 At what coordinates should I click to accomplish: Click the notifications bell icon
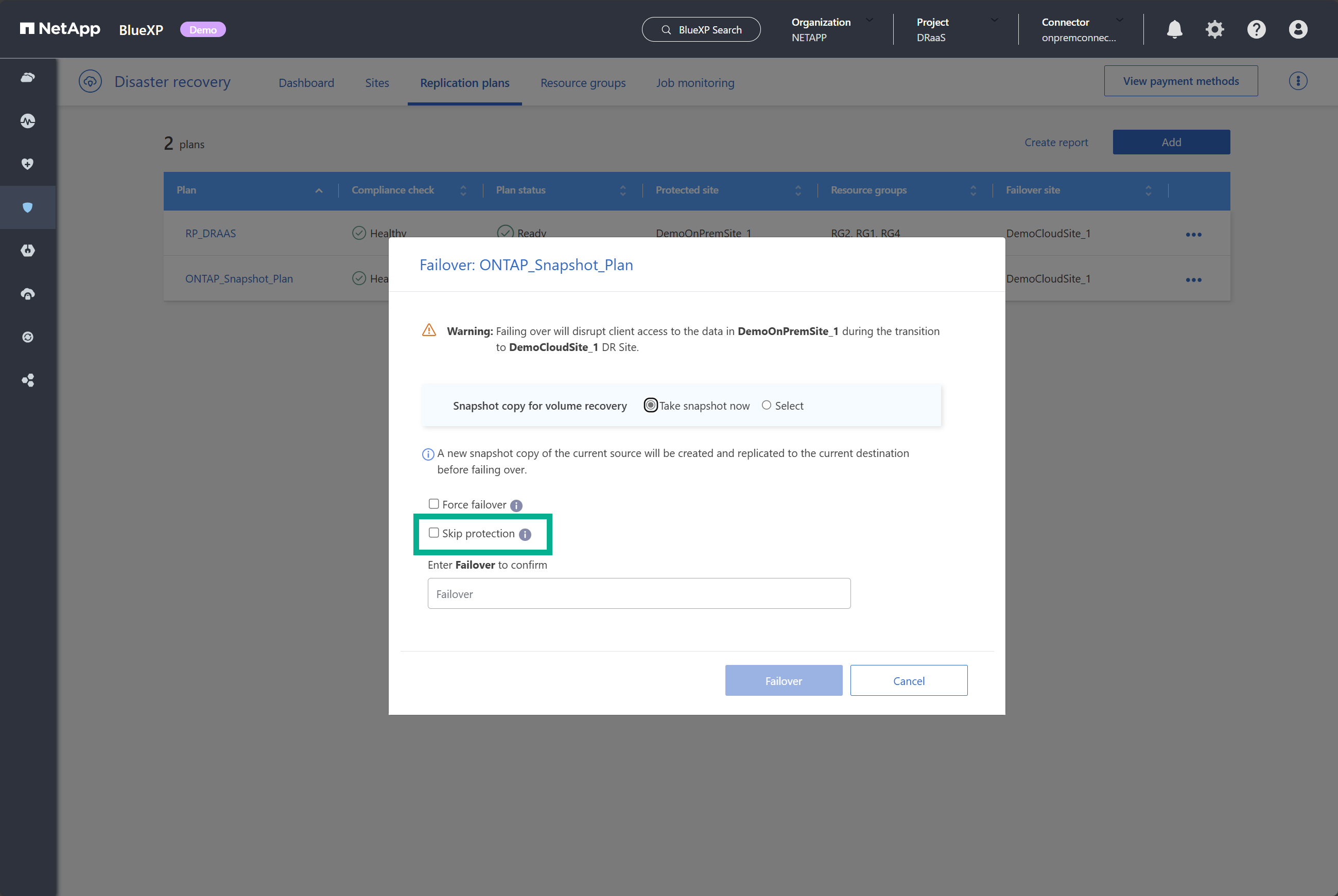point(1174,29)
